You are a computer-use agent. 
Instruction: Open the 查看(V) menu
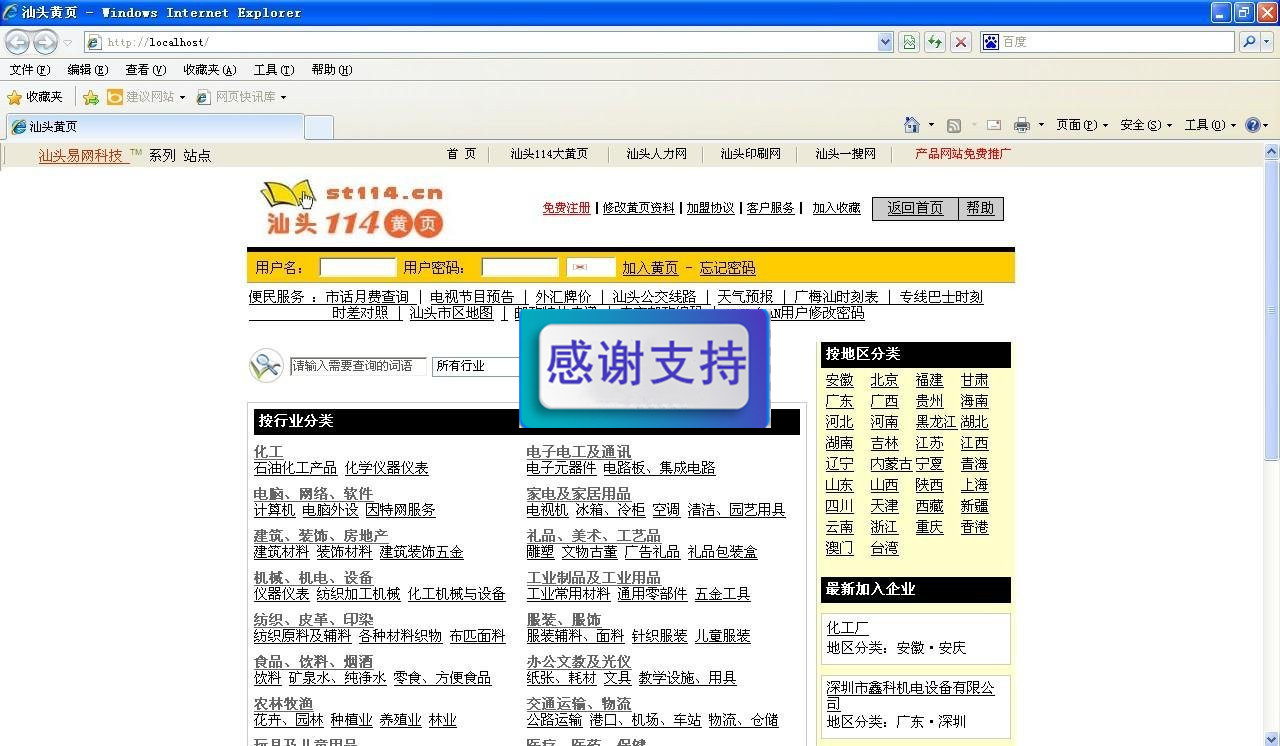(145, 70)
